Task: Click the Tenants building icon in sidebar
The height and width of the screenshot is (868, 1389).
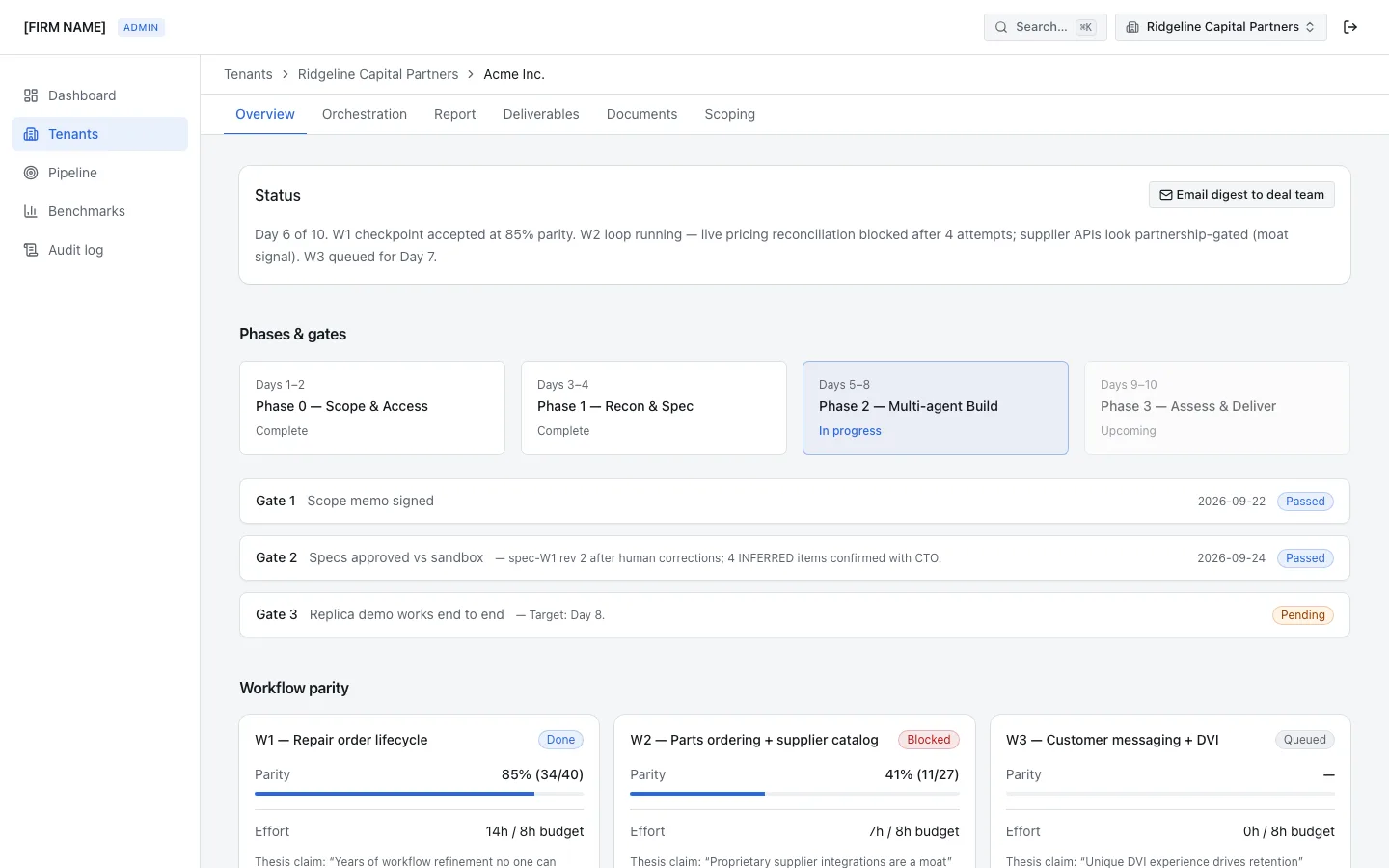Action: coord(31,134)
